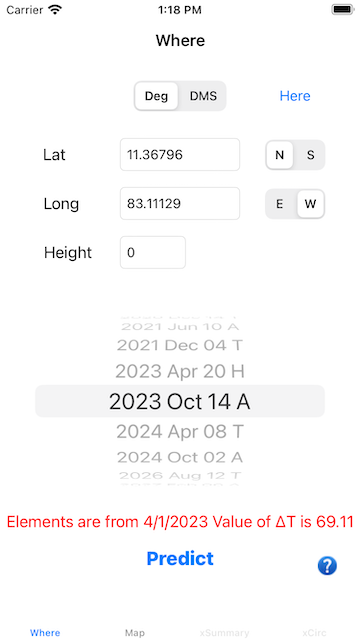This screenshot has height=640, width=360.
Task: Set longitude hemisphere to E
Action: [280, 204]
